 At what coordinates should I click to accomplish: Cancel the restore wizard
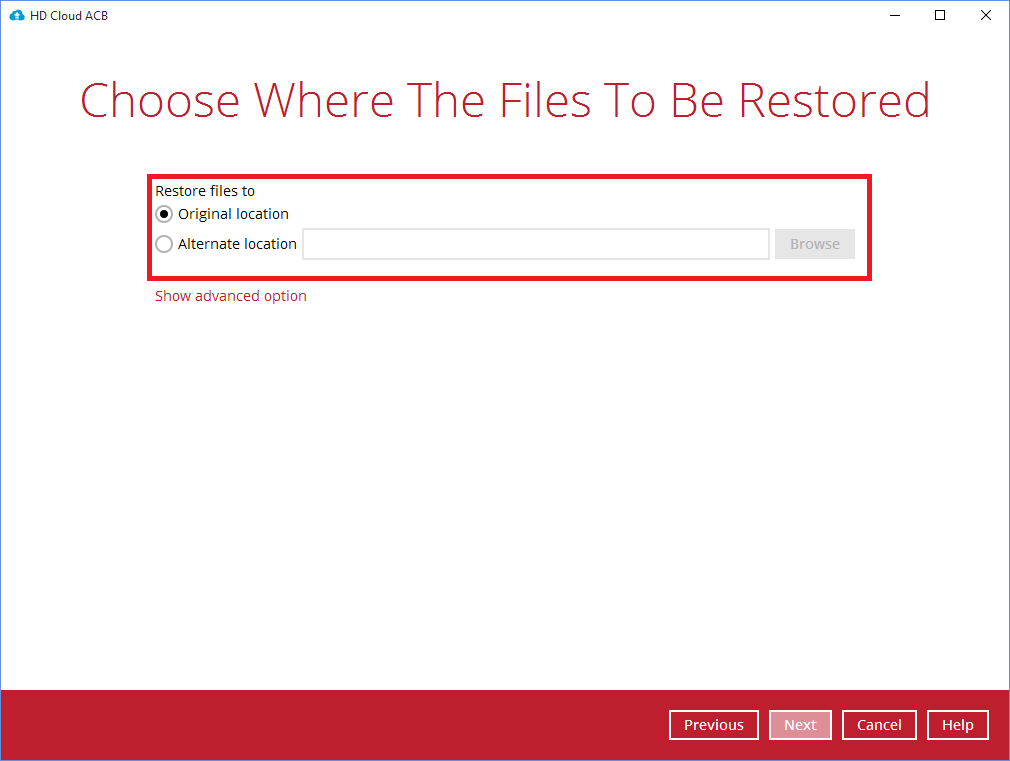click(x=879, y=725)
